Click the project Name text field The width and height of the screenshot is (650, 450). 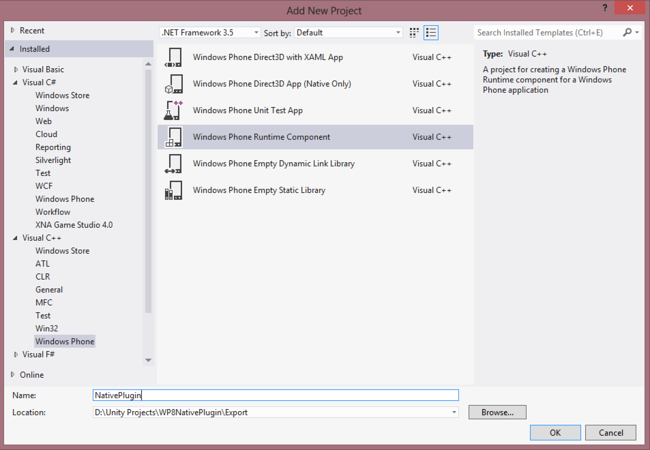pos(275,396)
